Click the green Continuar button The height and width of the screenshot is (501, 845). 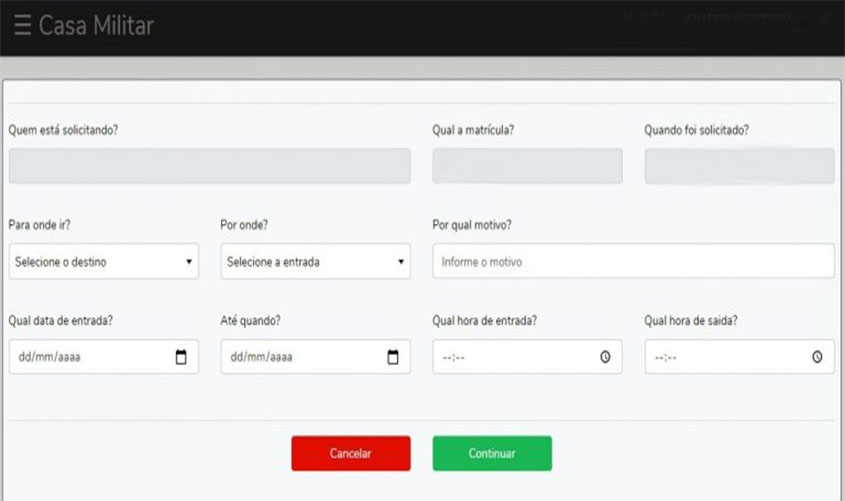(492, 453)
